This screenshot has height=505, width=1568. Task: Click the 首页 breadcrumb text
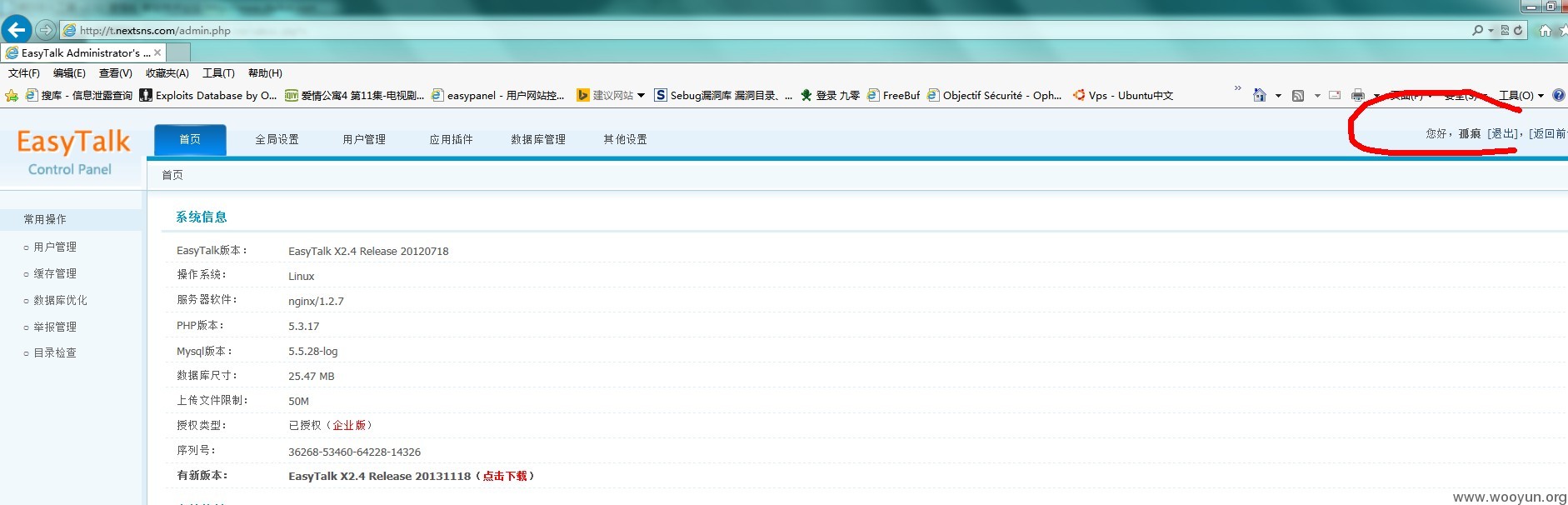[x=172, y=175]
